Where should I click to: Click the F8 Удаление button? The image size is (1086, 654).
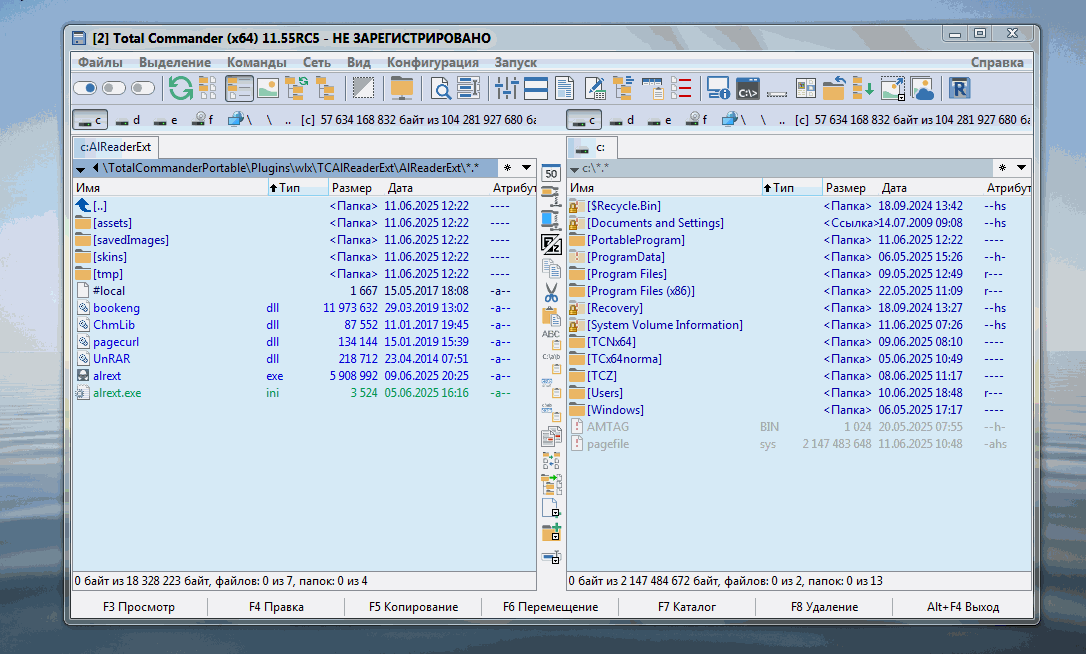tap(824, 607)
